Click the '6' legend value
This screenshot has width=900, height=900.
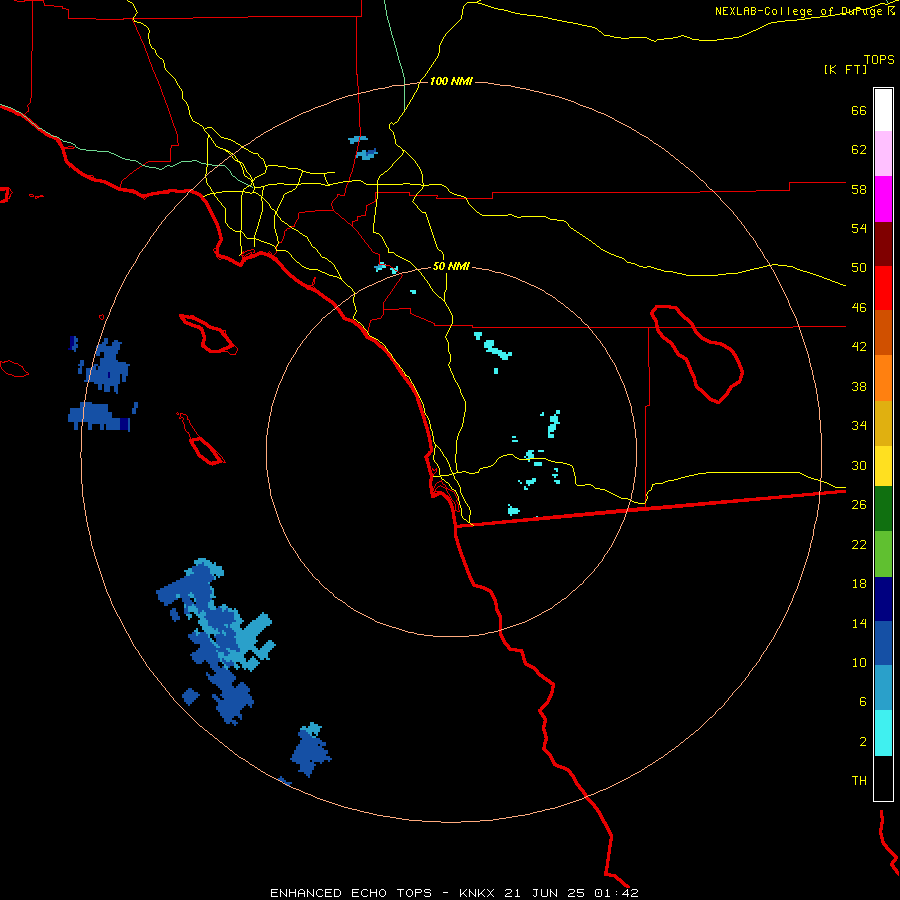(862, 702)
